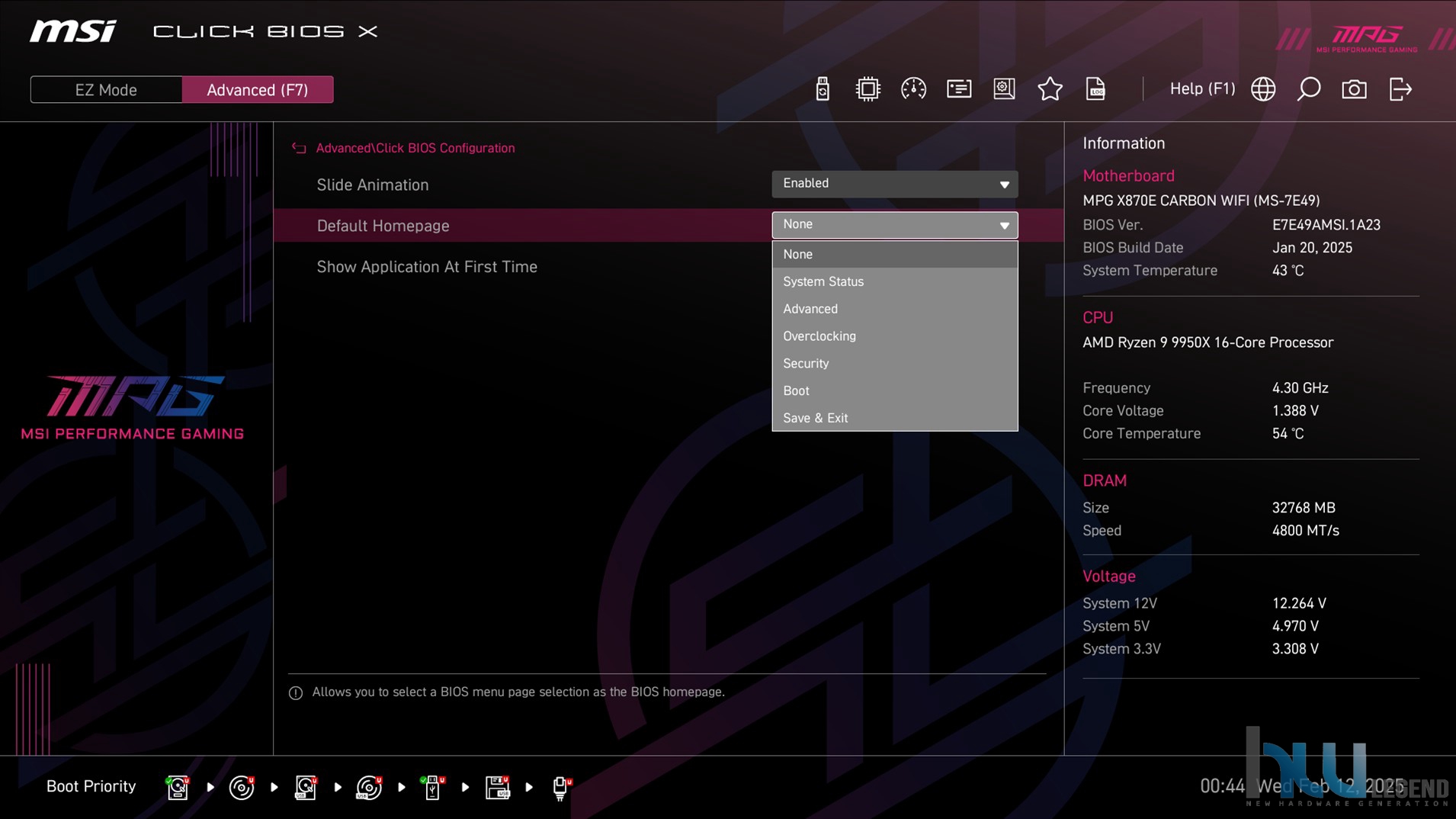Open the speedometer overclocking icon
The image size is (1456, 819).
[913, 89]
